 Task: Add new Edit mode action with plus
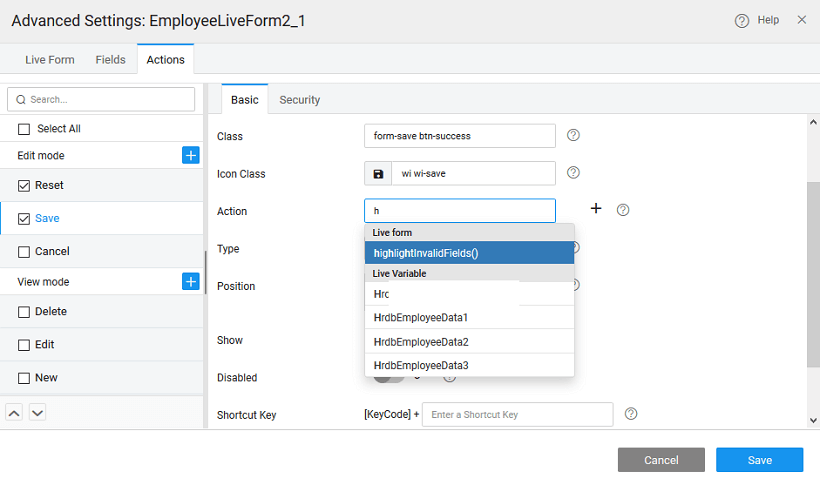(x=191, y=155)
